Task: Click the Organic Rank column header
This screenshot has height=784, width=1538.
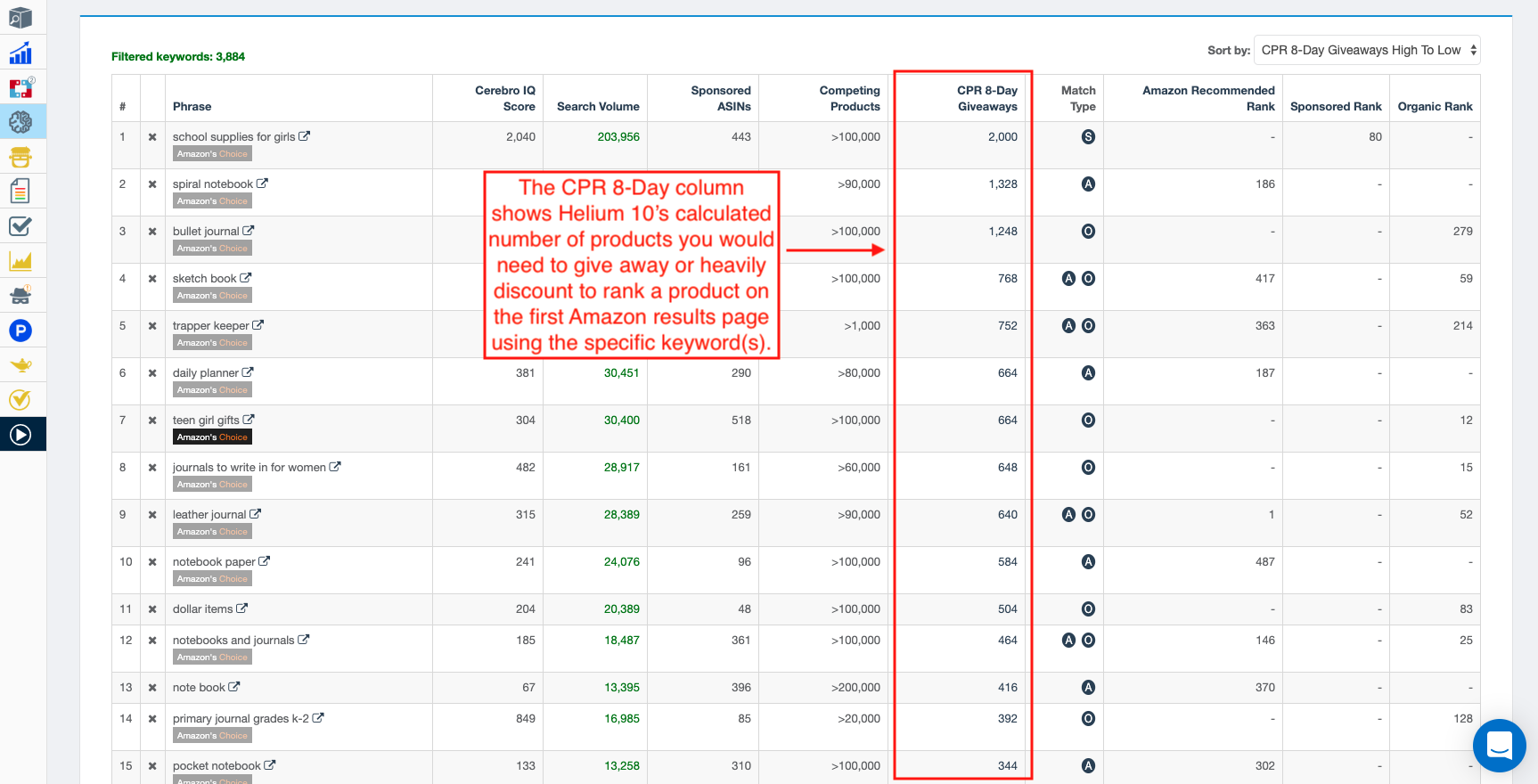Action: [x=1434, y=106]
